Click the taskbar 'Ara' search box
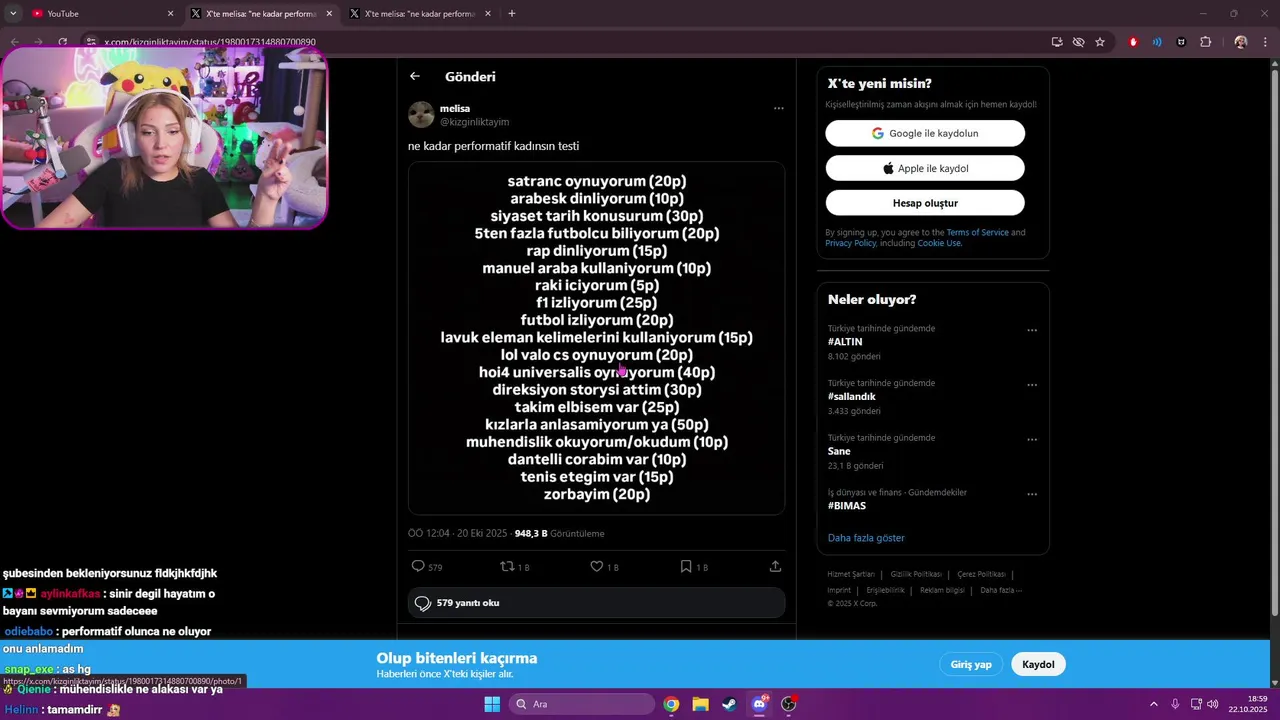This screenshot has height=720, width=1280. pos(582,704)
